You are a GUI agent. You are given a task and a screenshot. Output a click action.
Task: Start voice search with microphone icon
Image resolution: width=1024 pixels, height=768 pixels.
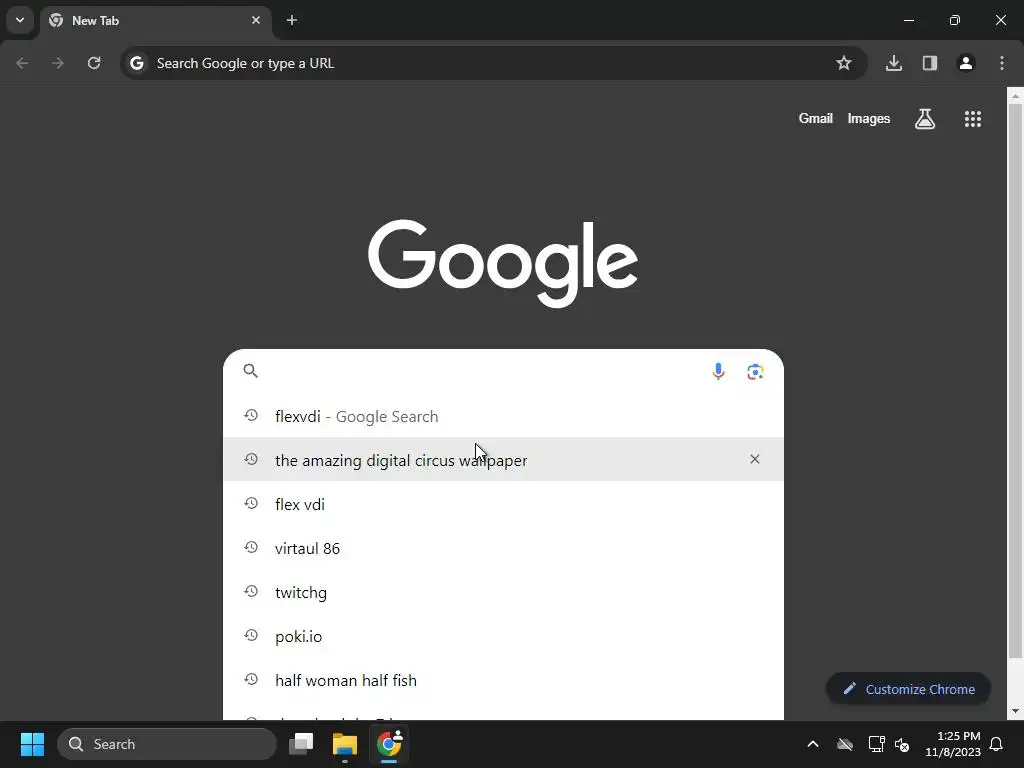point(718,372)
